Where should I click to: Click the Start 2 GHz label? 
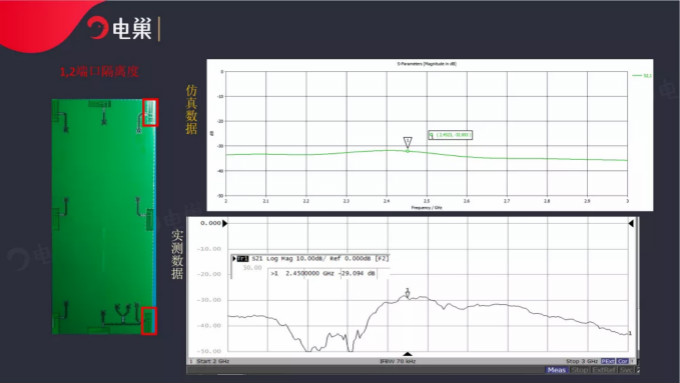tap(212, 361)
